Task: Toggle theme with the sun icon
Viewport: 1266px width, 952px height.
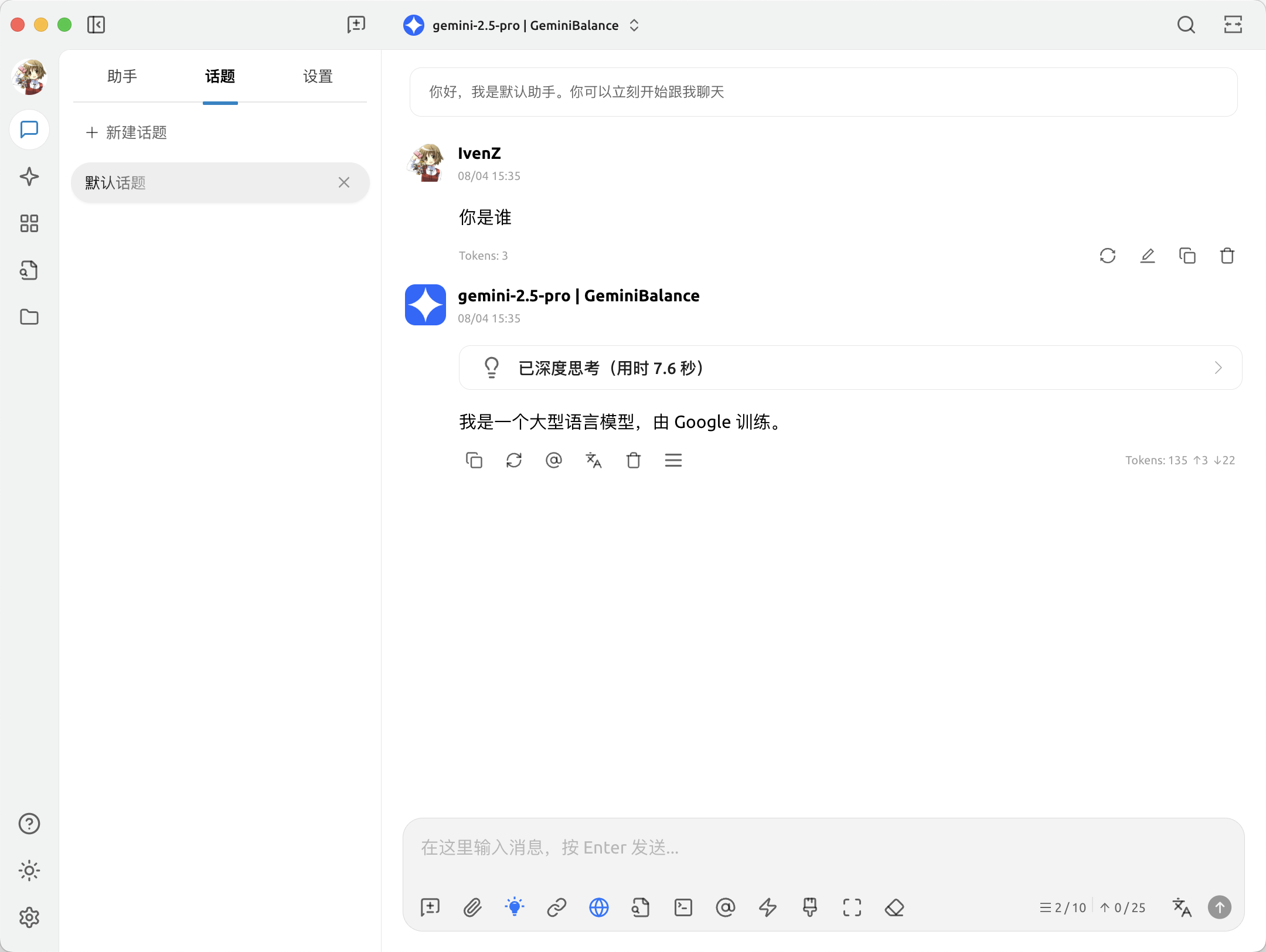Action: pyautogui.click(x=29, y=871)
